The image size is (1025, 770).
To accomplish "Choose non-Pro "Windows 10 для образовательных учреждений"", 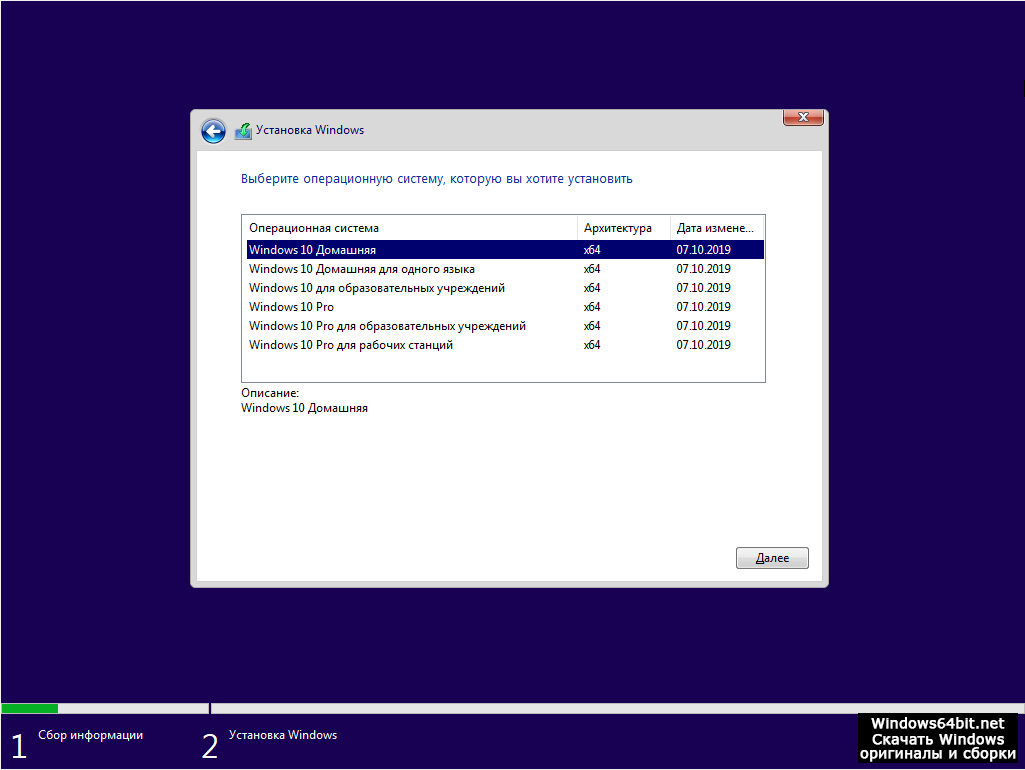I will (x=376, y=288).
